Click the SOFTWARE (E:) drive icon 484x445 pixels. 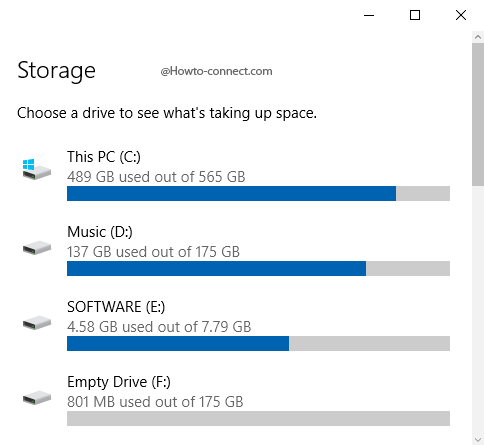click(37, 323)
